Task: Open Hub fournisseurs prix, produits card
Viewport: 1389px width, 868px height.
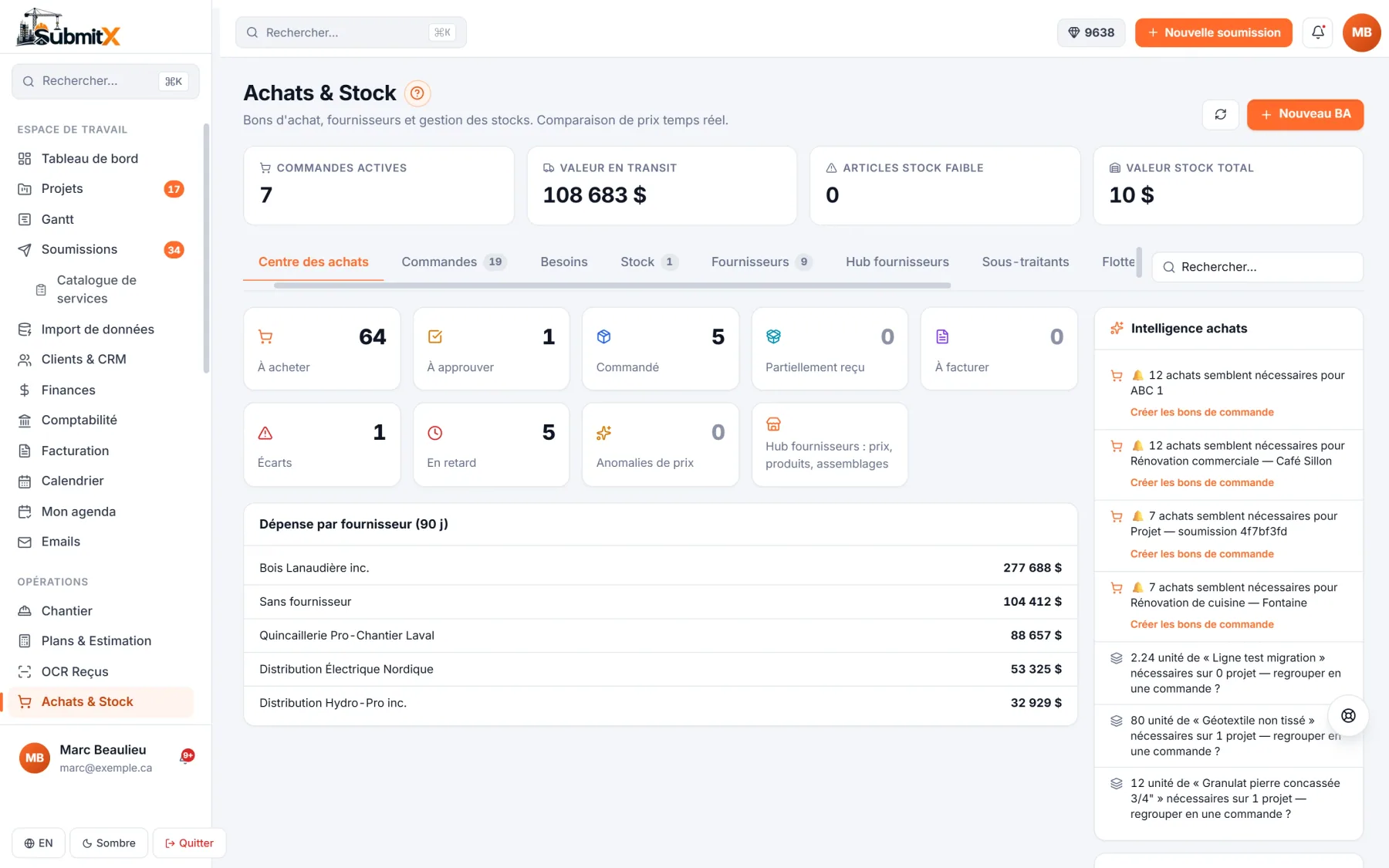Action: 830,444
